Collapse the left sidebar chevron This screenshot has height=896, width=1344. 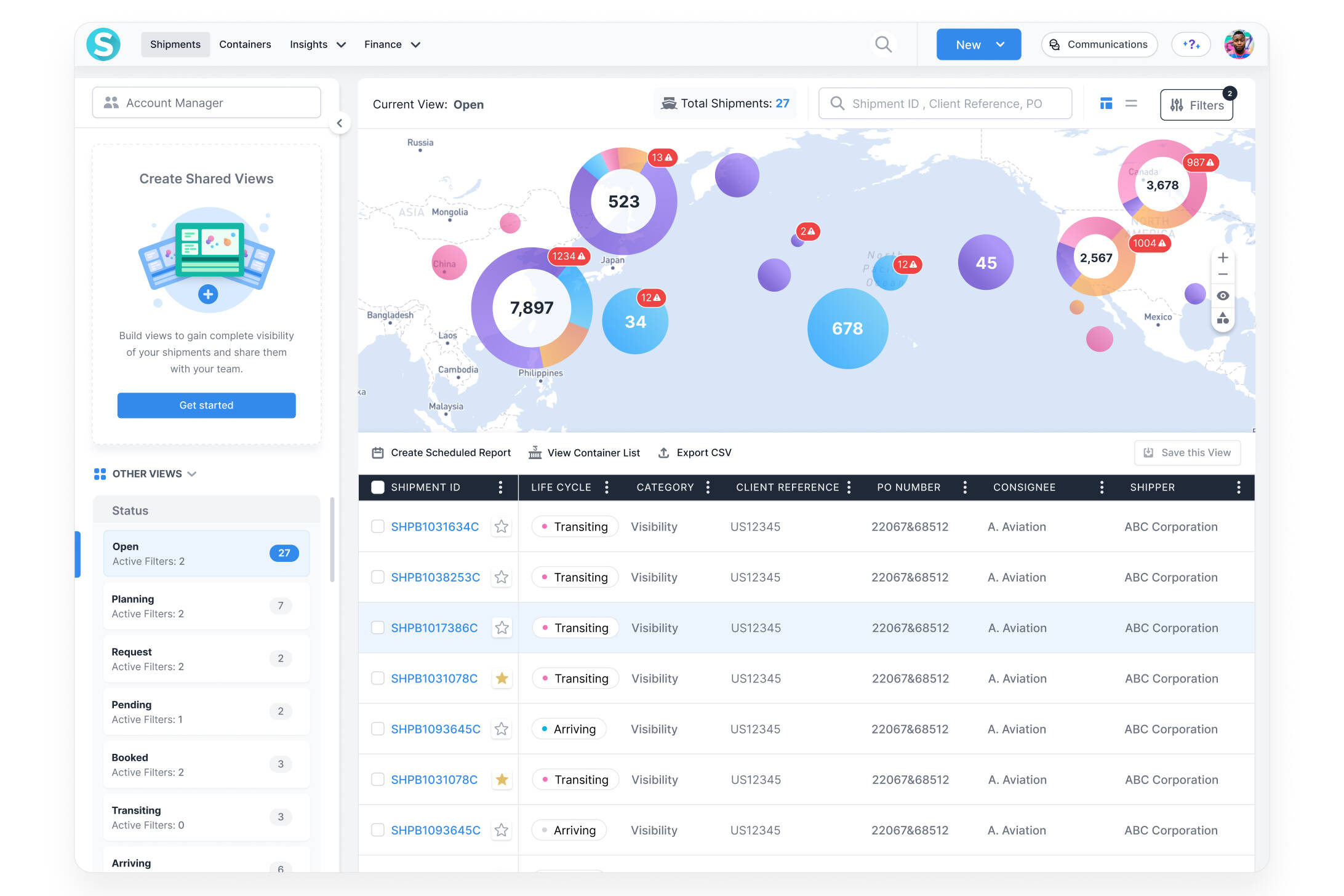click(x=340, y=123)
